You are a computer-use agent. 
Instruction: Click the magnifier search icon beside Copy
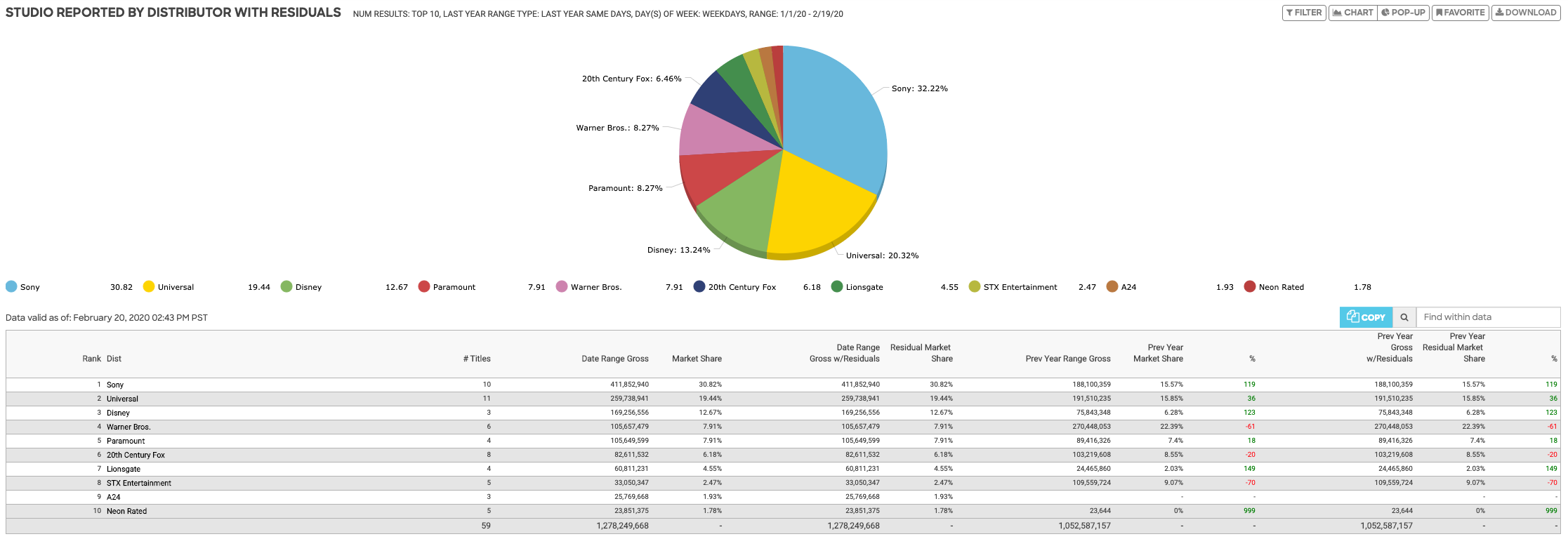pyautogui.click(x=1404, y=317)
